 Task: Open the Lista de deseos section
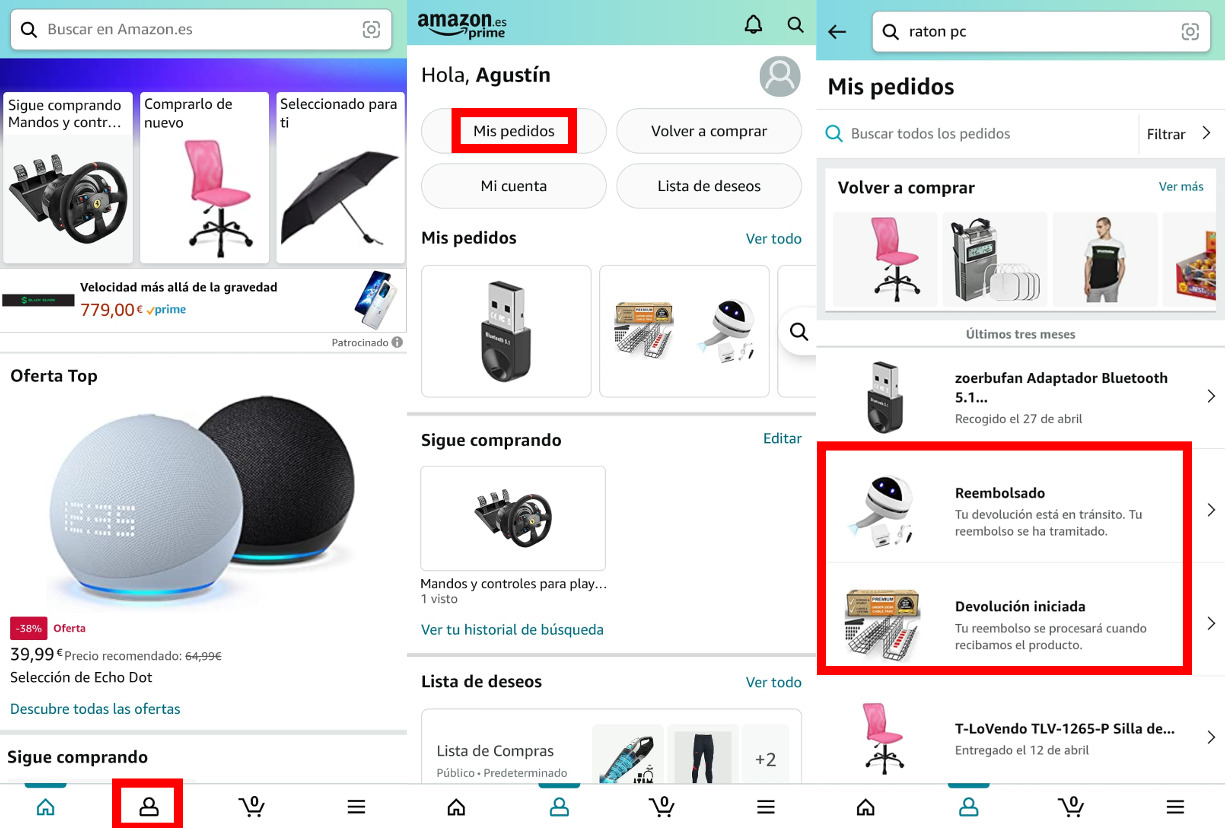coord(708,185)
